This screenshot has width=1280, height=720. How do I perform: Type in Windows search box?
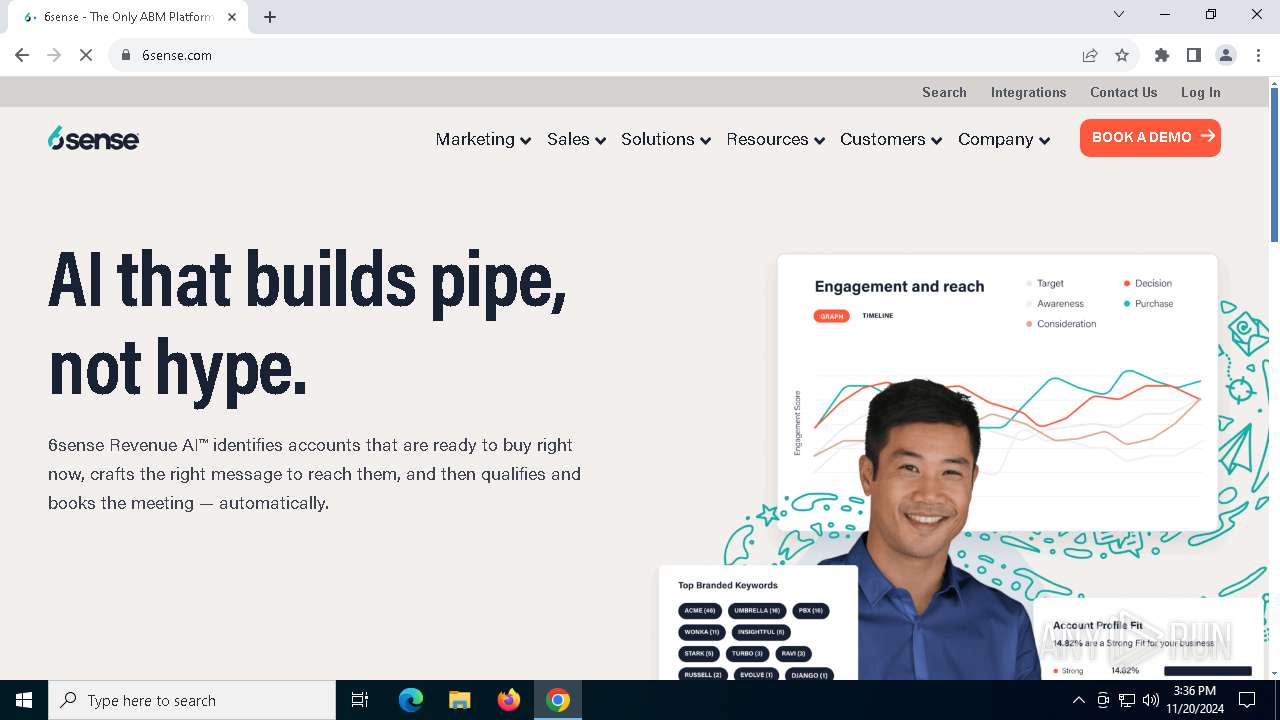point(192,700)
